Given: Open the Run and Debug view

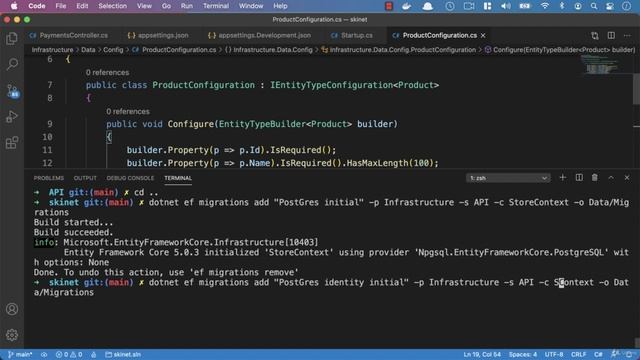Looking at the screenshot, I should (12, 117).
